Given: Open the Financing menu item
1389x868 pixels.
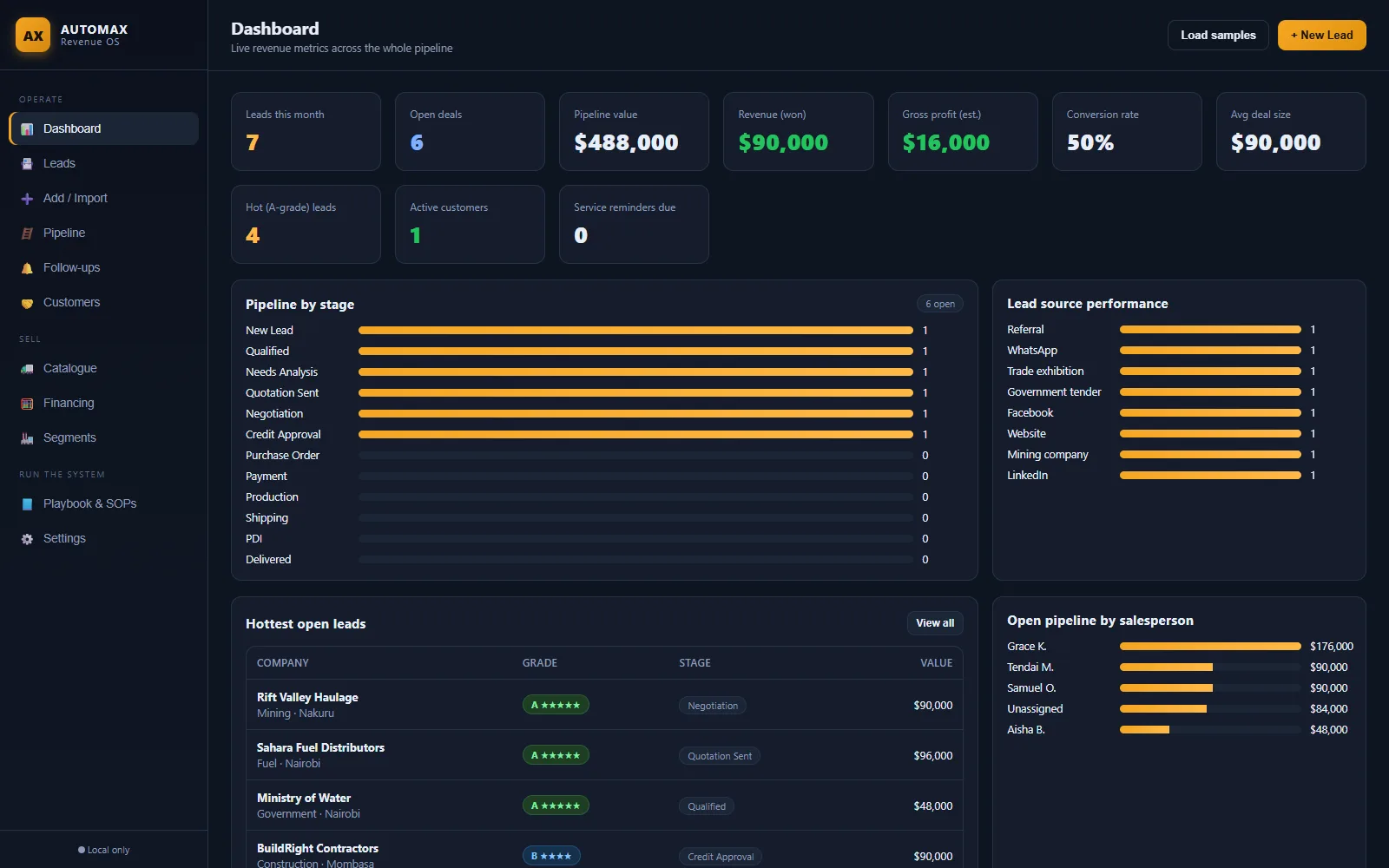Looking at the screenshot, I should tap(103, 403).
